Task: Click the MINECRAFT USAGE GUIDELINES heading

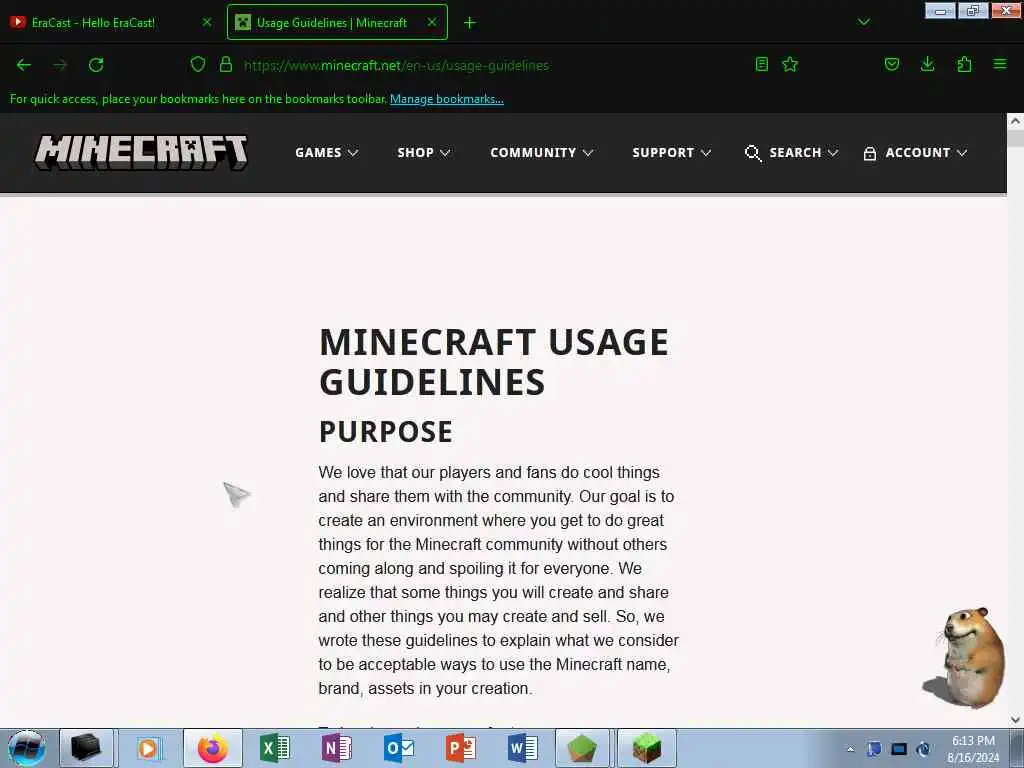Action: 494,362
